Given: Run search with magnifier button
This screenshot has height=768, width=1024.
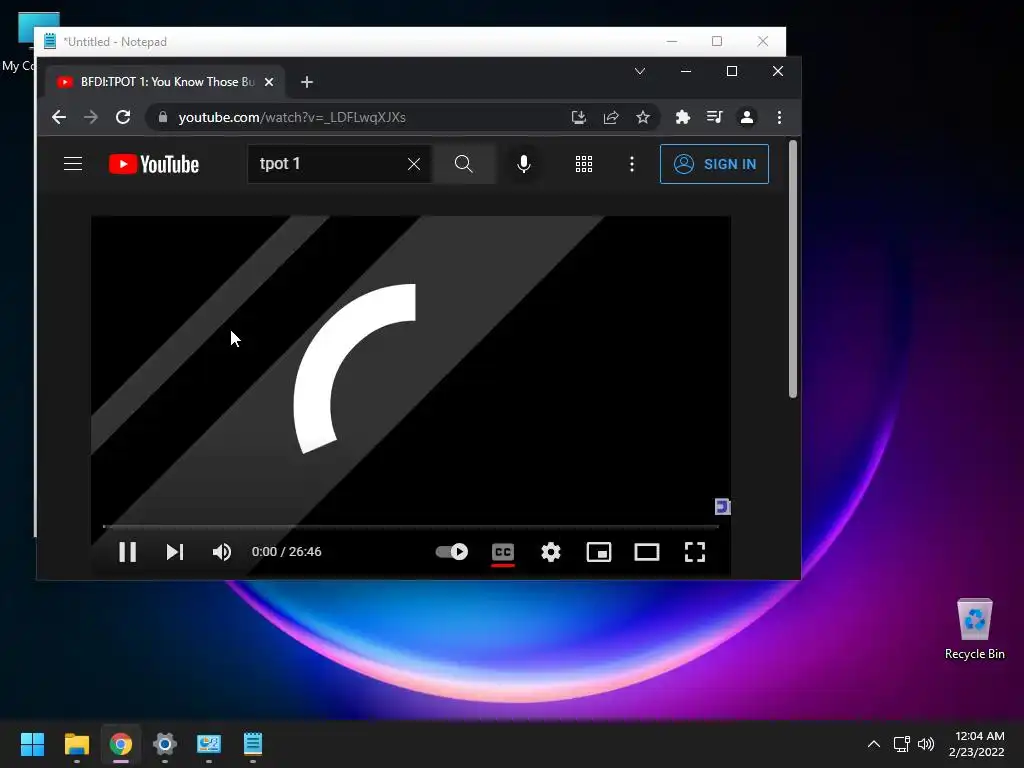Looking at the screenshot, I should pyautogui.click(x=464, y=163).
